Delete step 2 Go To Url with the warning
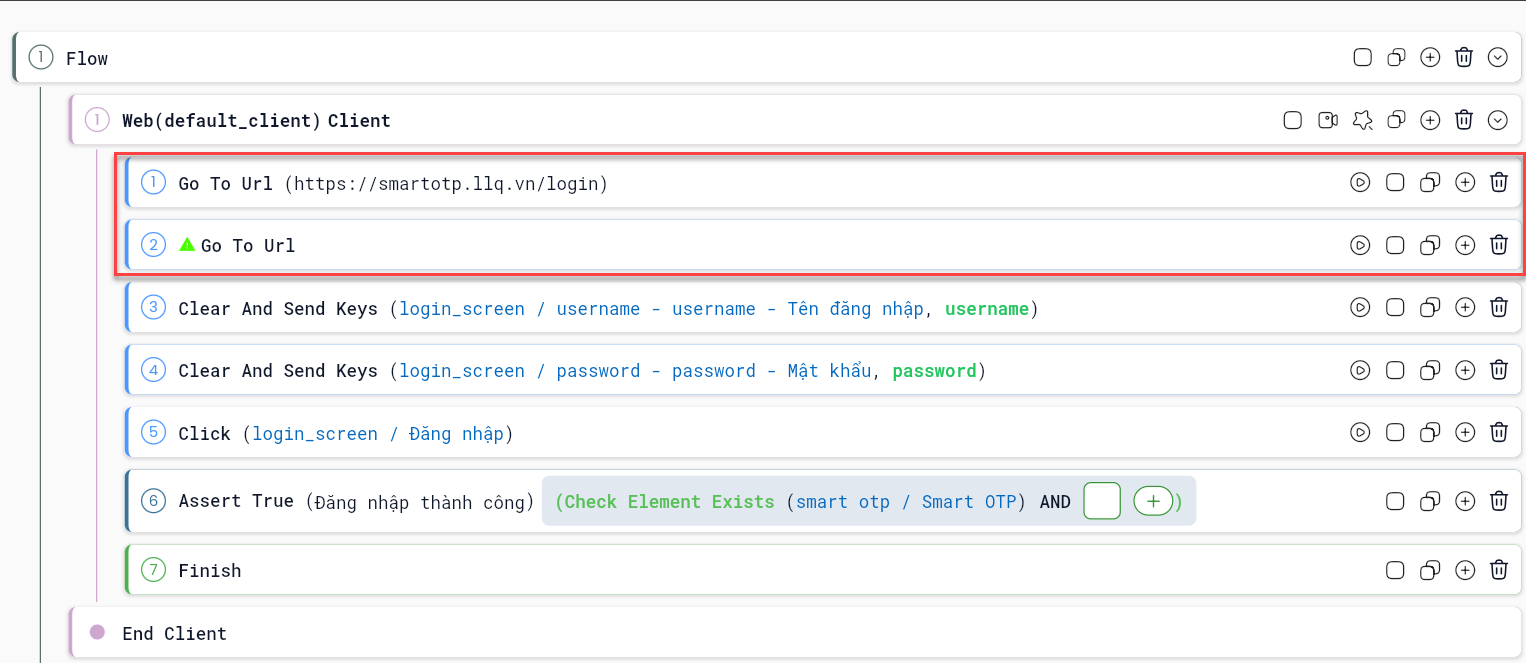Screen dimensions: 1526x663 [x=1499, y=245]
